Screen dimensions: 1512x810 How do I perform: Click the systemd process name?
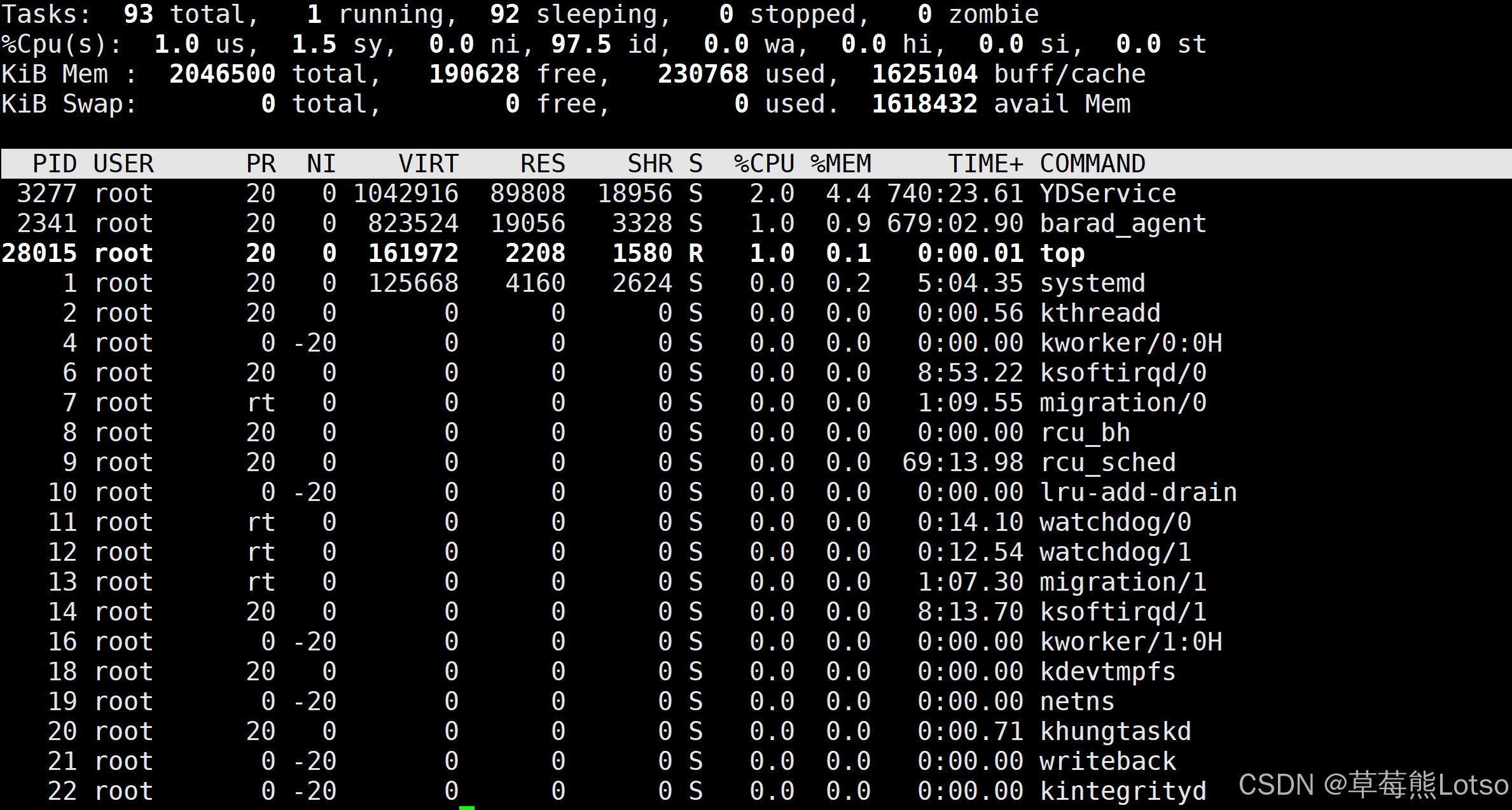pyautogui.click(x=1092, y=284)
